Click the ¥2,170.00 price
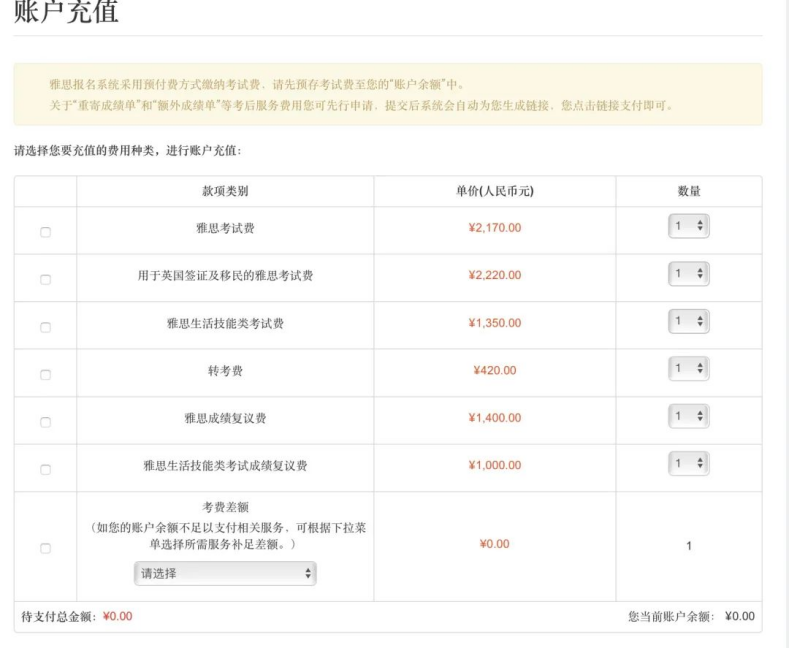This screenshot has height=649, width=790. [495, 228]
